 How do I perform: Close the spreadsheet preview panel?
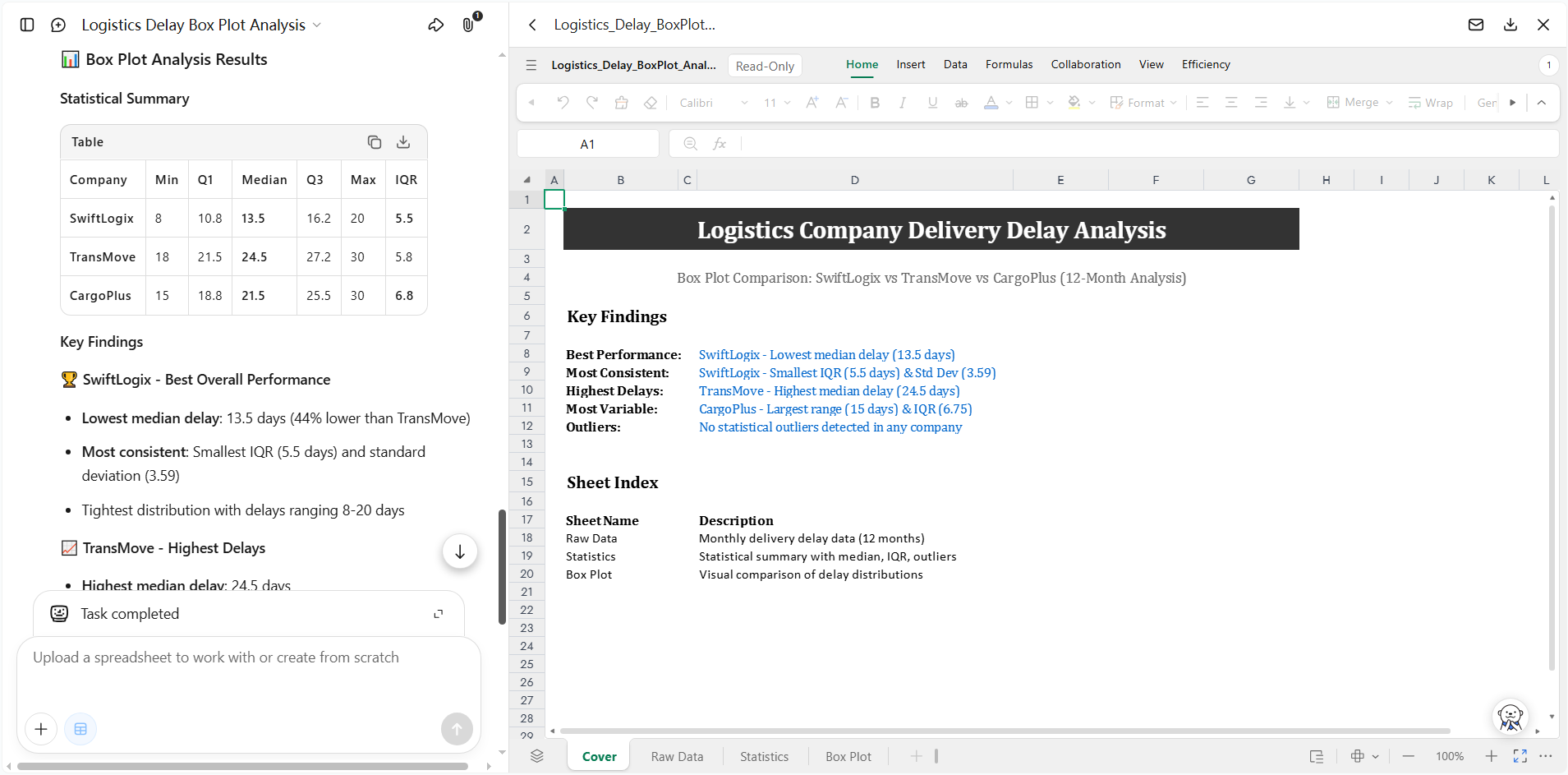tap(1543, 25)
